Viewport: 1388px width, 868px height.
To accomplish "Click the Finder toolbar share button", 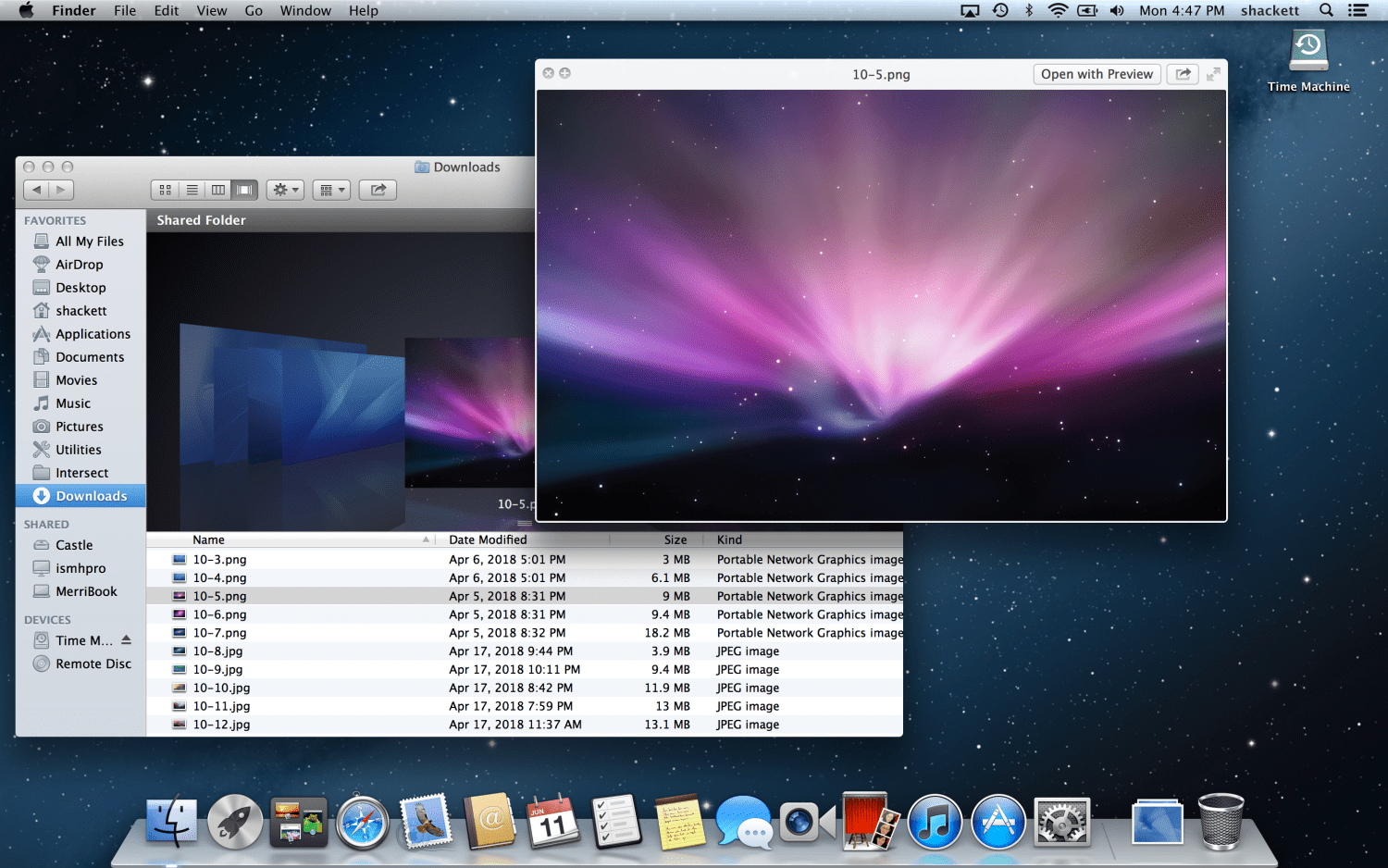I will [378, 190].
